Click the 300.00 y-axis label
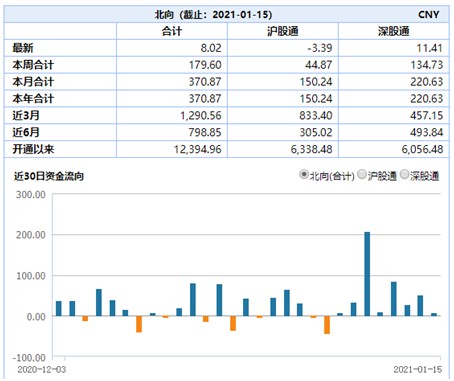Screen dimensions: 454x381 coord(31,194)
